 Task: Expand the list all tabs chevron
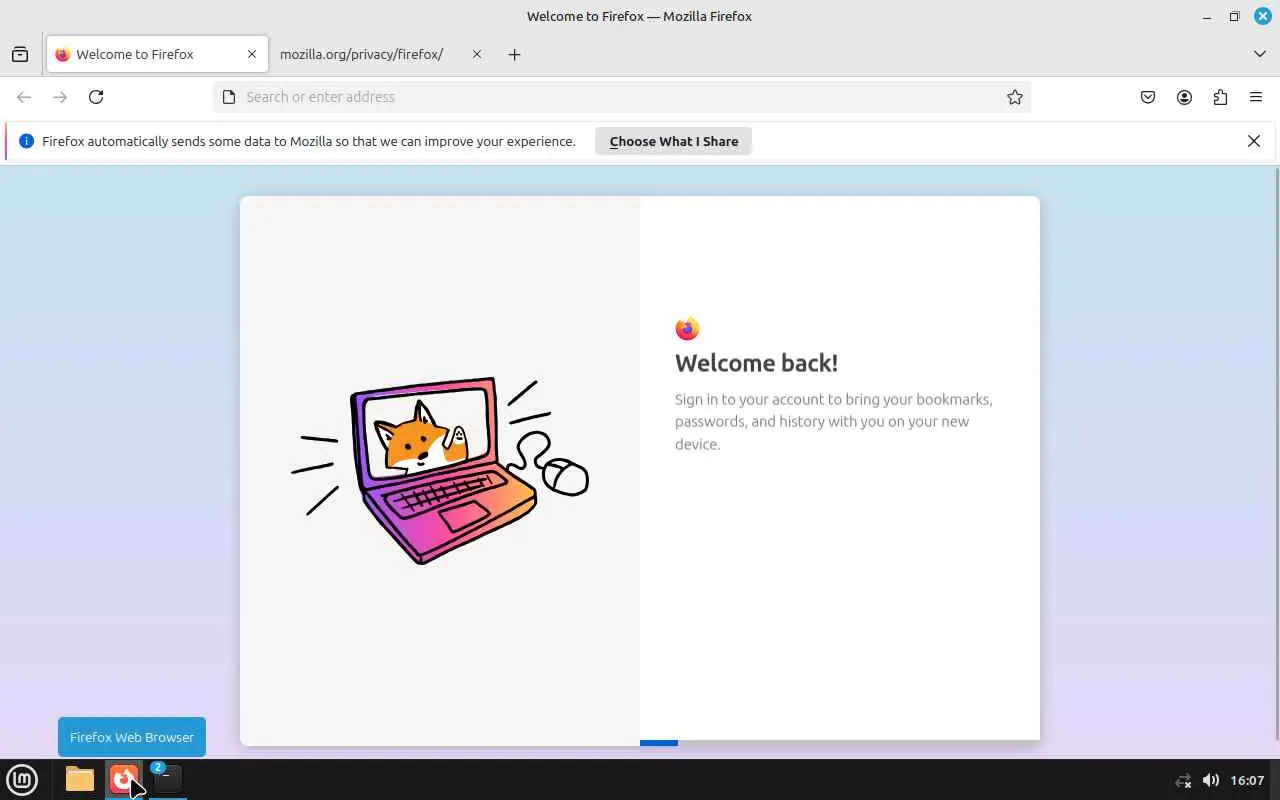coord(1260,54)
